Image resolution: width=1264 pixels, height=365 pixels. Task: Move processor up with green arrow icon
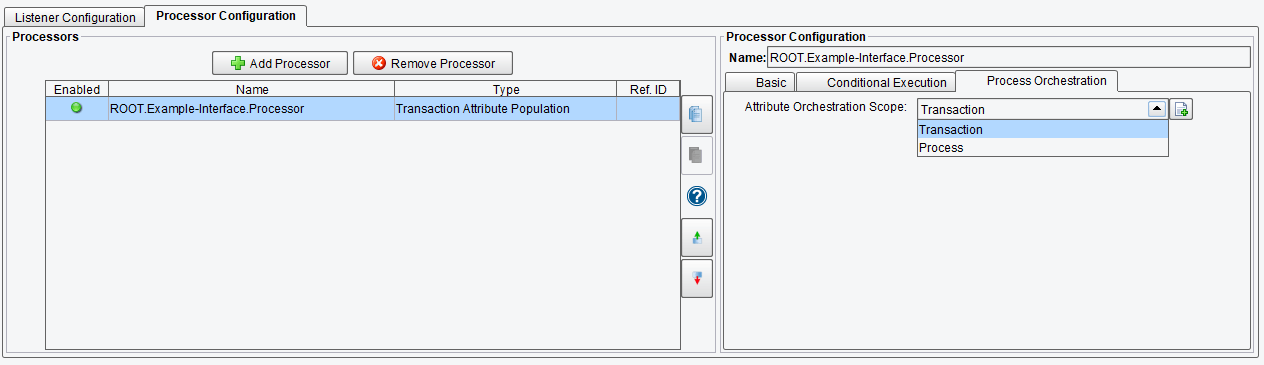697,237
